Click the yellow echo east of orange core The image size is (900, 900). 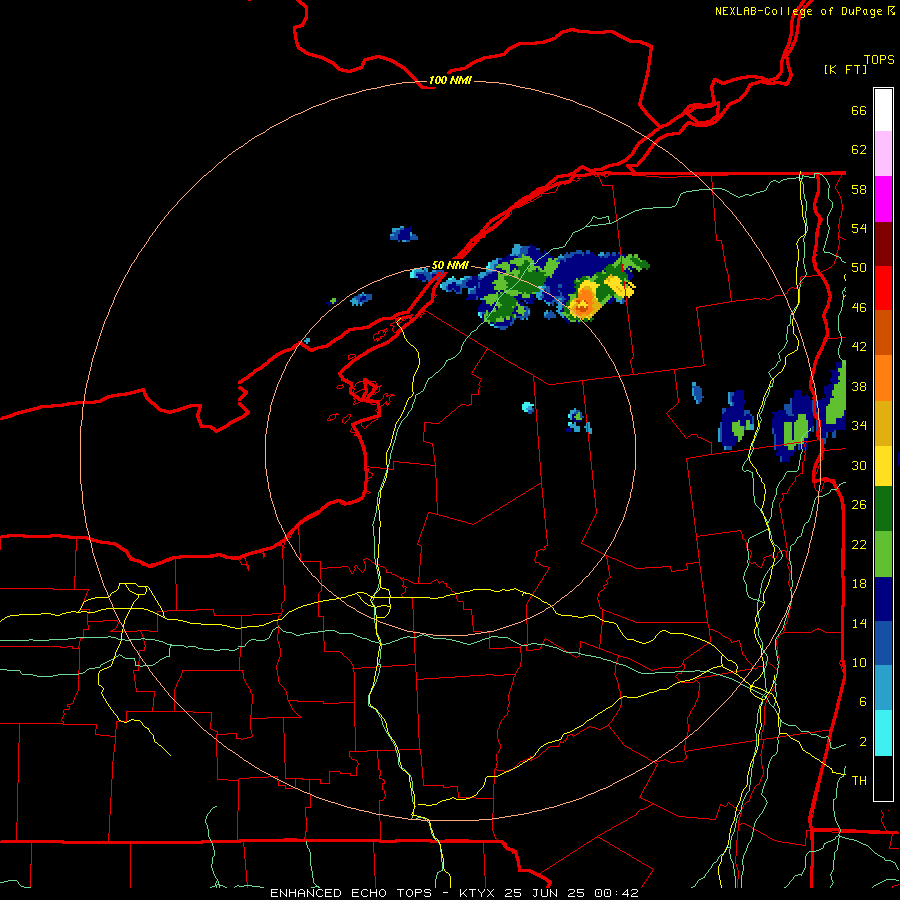point(619,285)
